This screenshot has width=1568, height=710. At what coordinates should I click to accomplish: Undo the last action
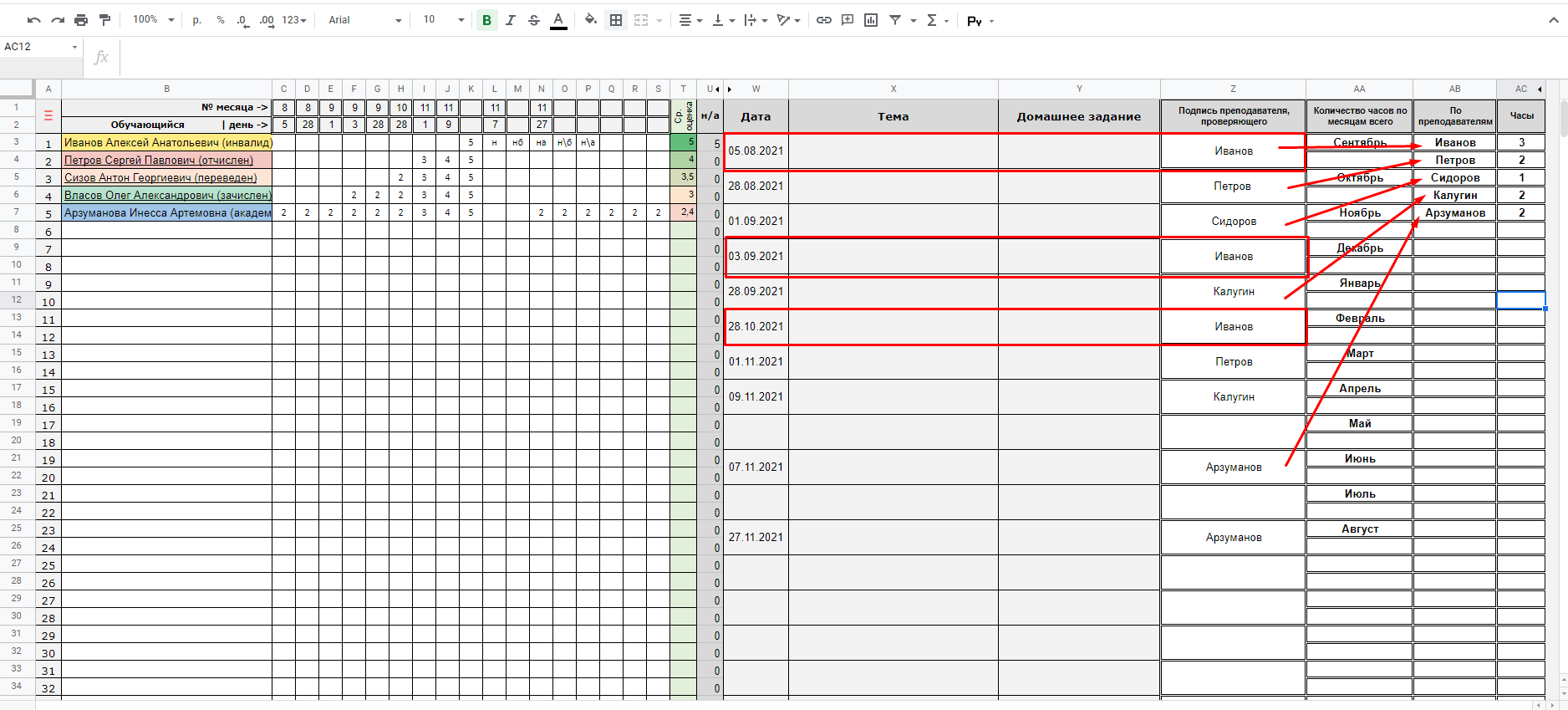[34, 20]
